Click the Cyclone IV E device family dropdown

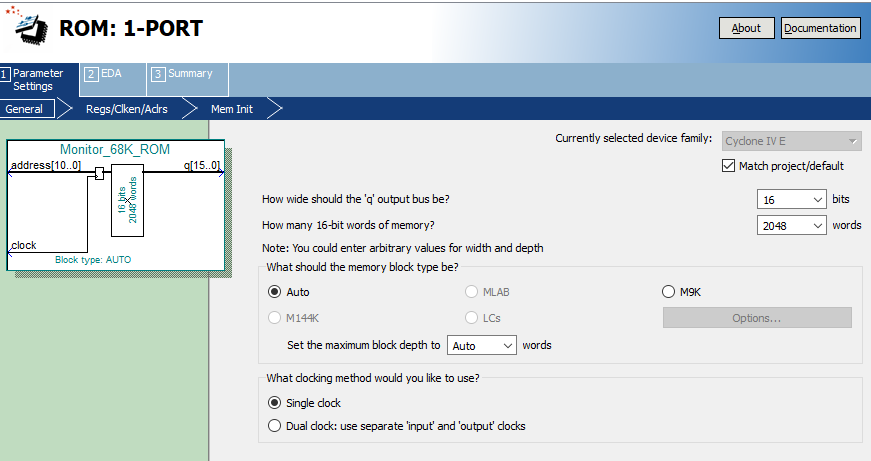pyautogui.click(x=791, y=140)
